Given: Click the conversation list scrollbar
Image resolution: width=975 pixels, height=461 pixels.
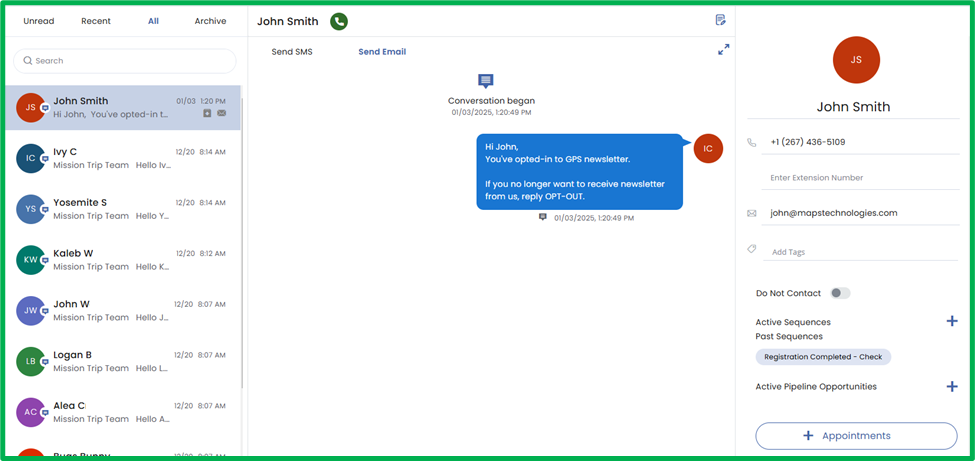Looking at the screenshot, I should click(x=243, y=243).
